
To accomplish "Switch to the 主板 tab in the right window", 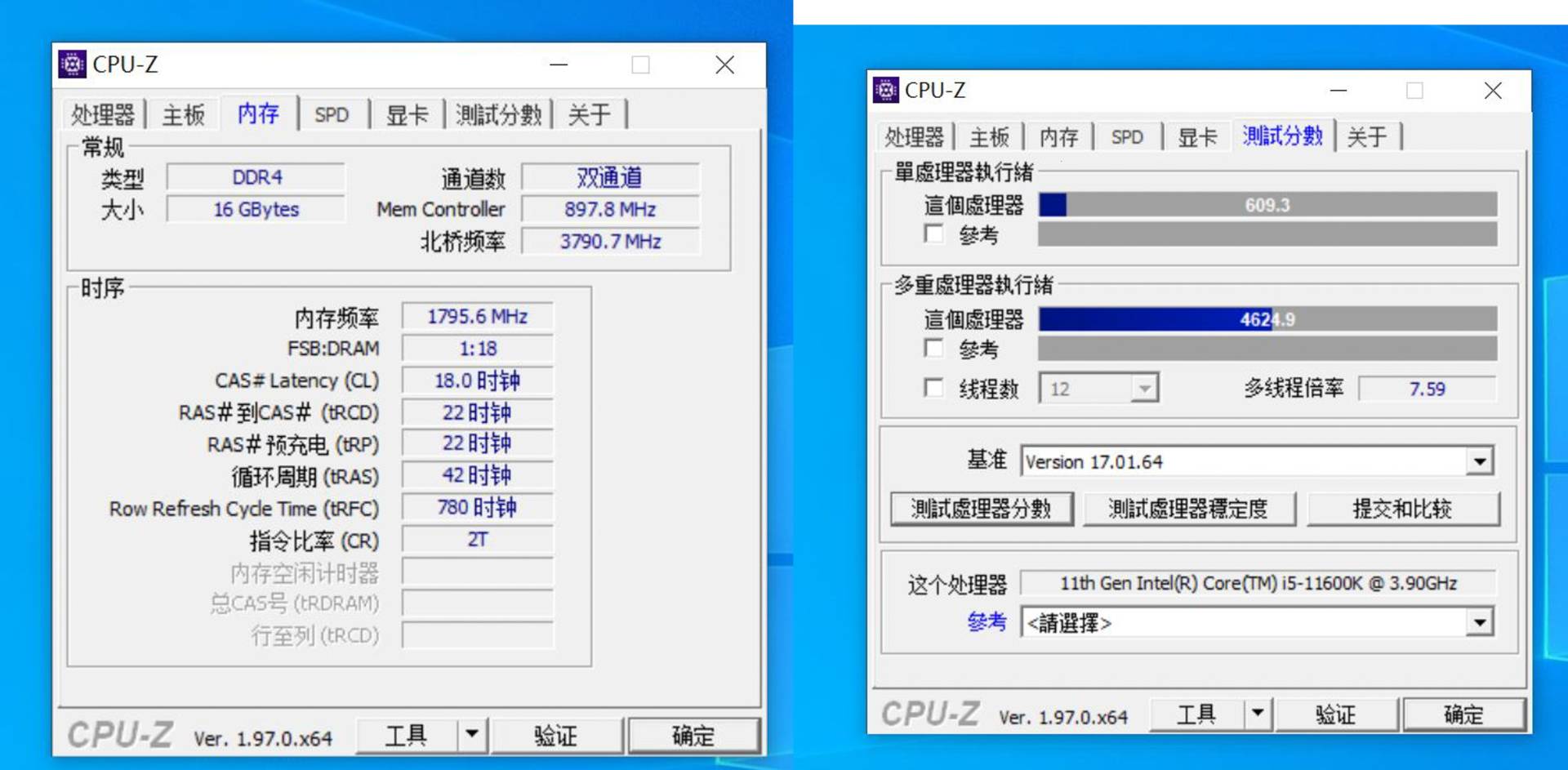I will pyautogui.click(x=989, y=136).
